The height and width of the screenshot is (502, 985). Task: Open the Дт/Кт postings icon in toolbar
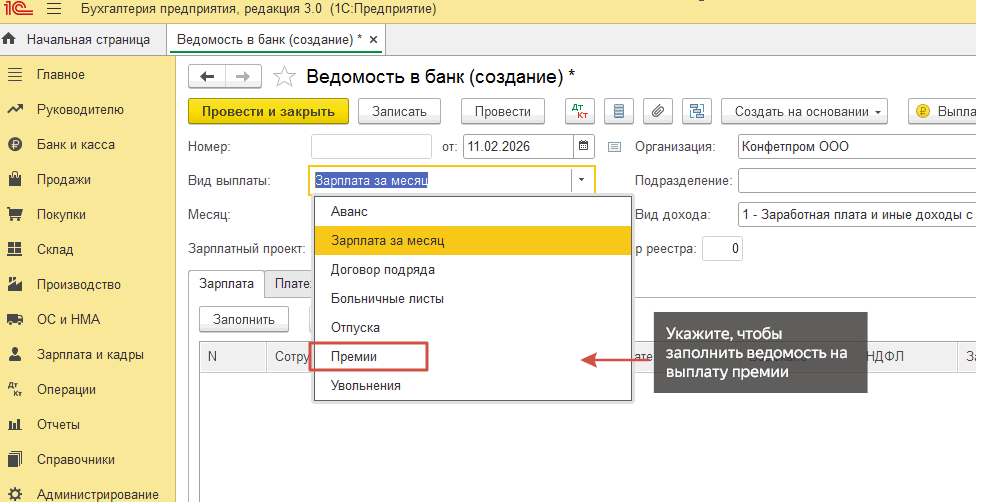(x=579, y=112)
